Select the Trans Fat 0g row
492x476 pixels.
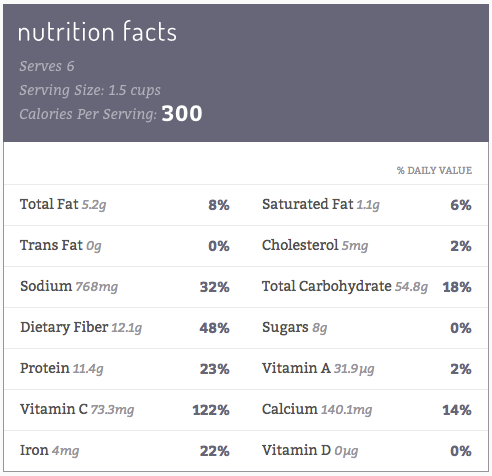(125, 246)
